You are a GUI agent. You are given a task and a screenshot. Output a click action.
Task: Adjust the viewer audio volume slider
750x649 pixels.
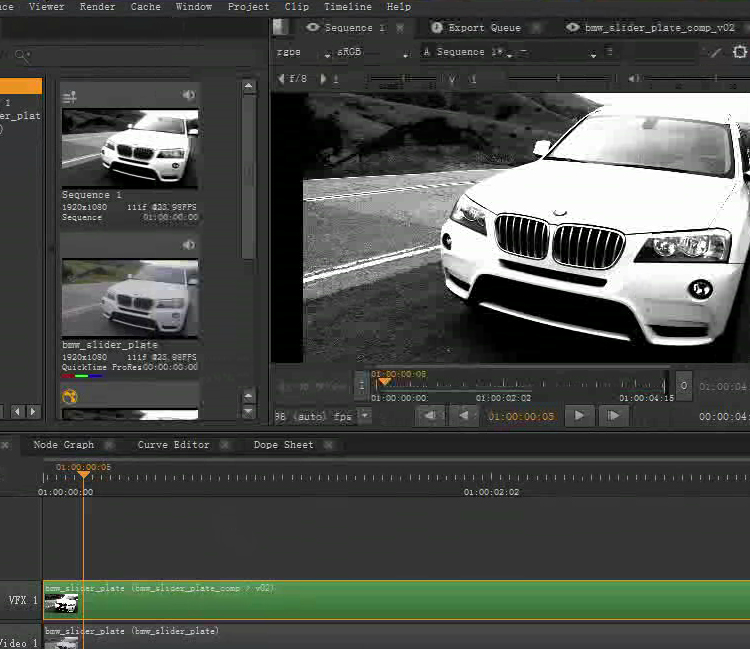click(696, 78)
